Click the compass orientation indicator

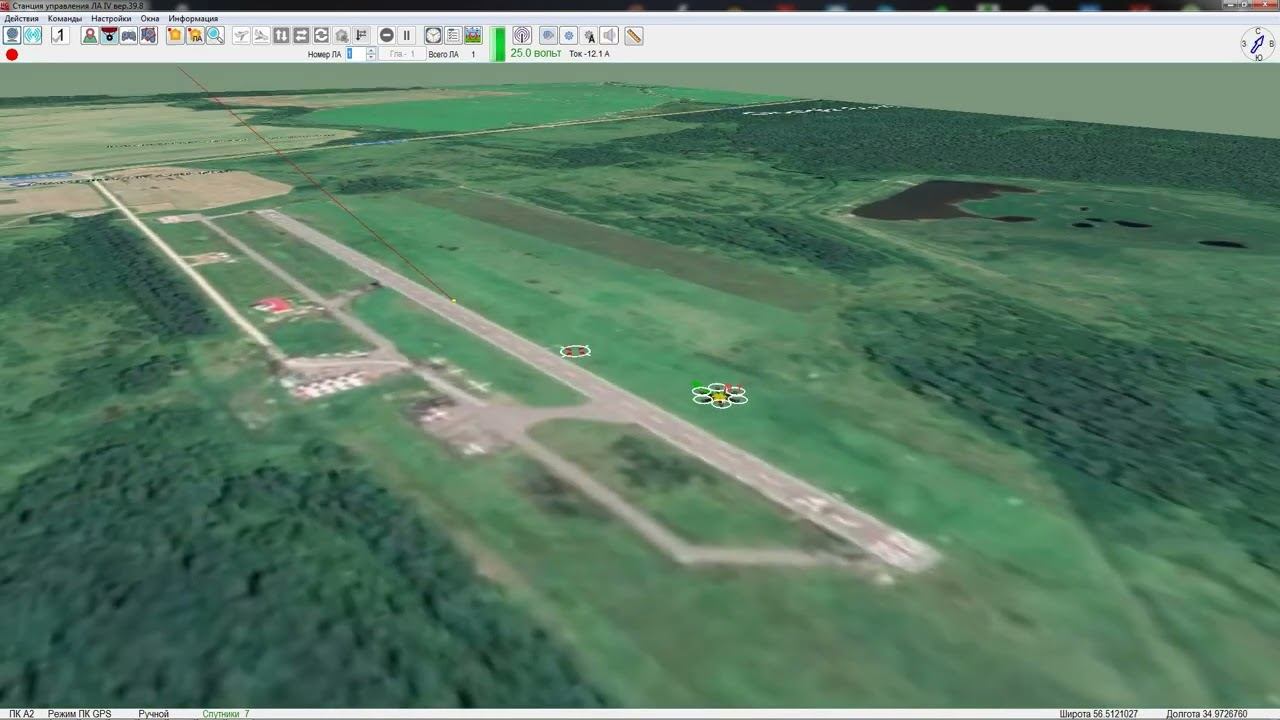pyautogui.click(x=1258, y=43)
